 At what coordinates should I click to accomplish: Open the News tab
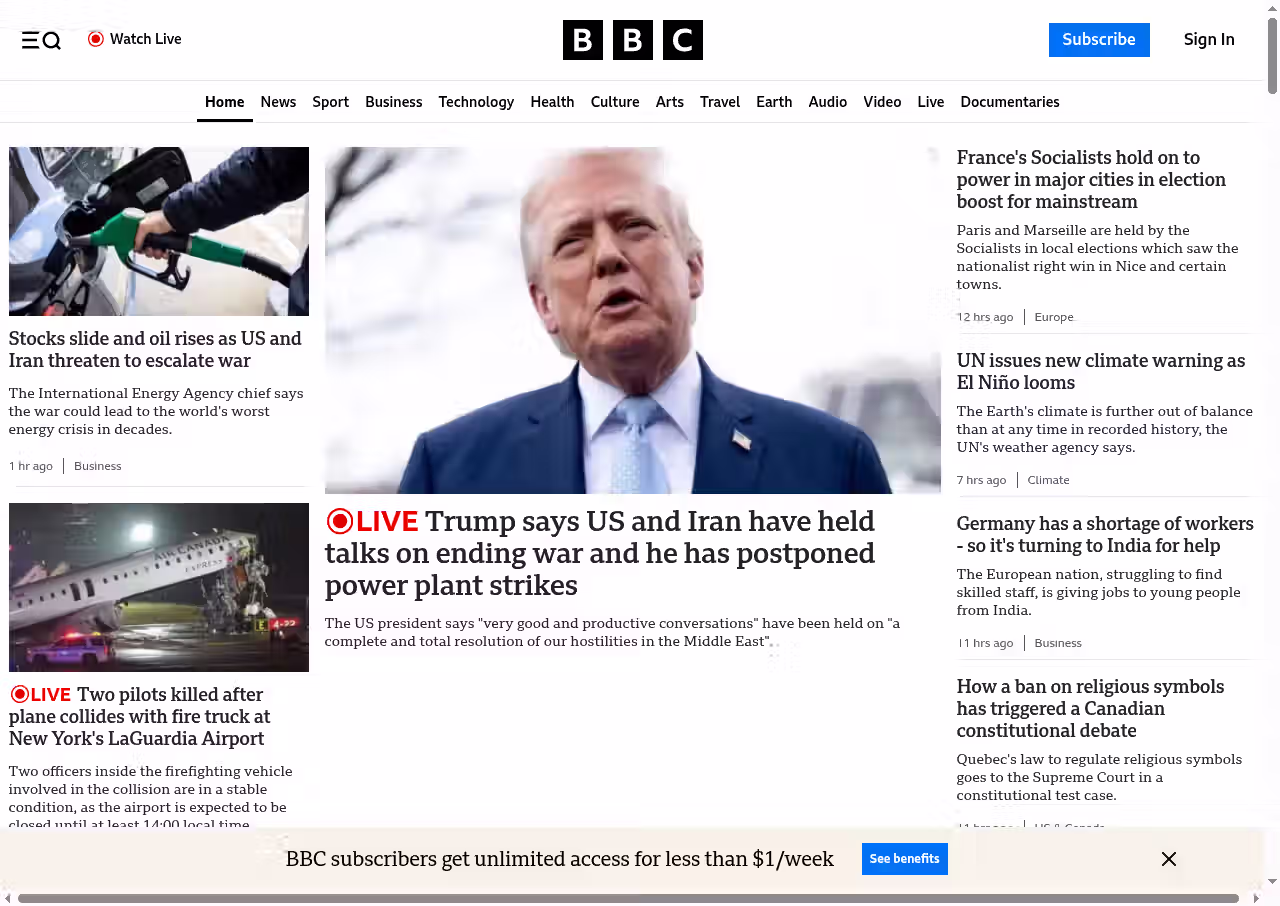pyautogui.click(x=278, y=102)
